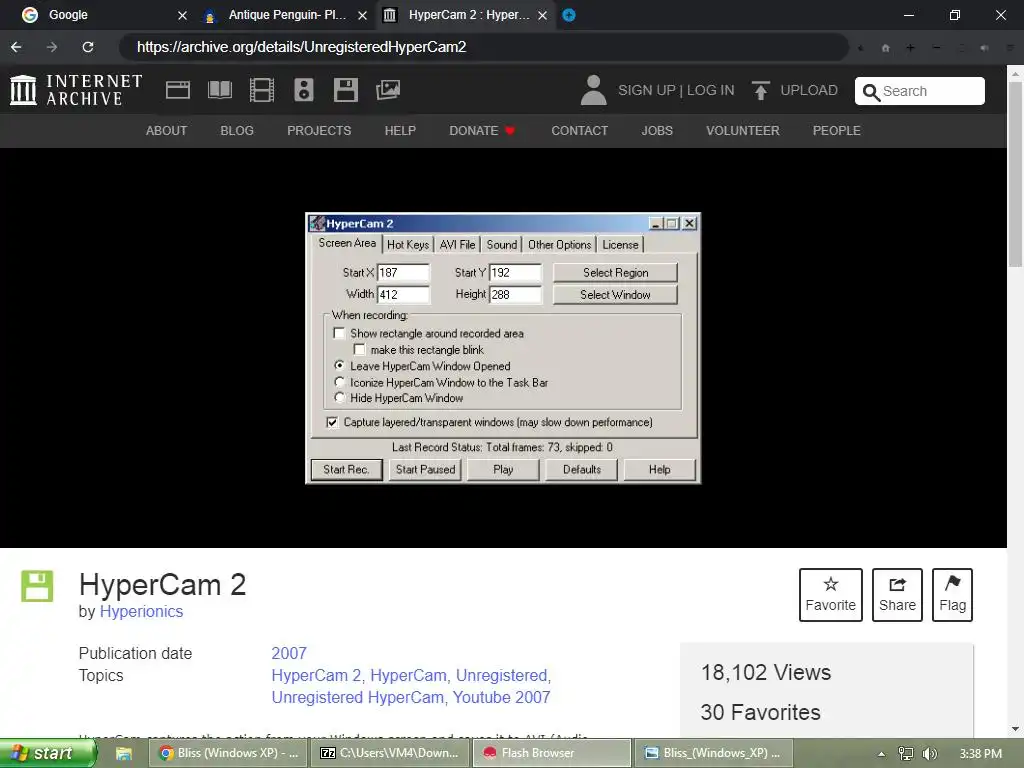Click the upload arrow icon
1024x768 pixels.
pos(760,90)
